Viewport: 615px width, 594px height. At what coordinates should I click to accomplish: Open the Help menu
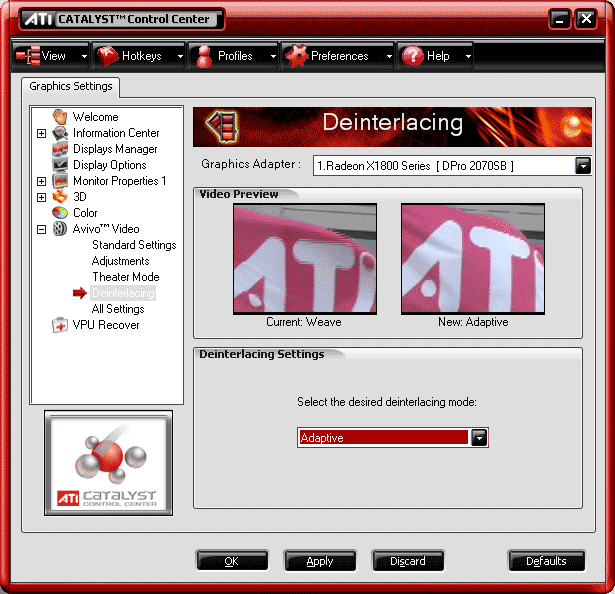(x=436, y=56)
